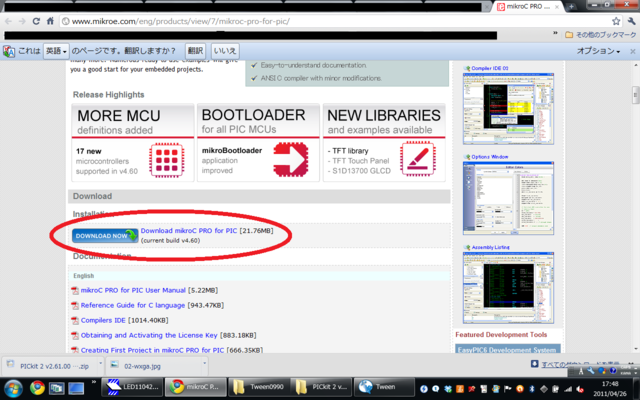
Task: Click the Bluetooth tray icon
Action: [532, 389]
